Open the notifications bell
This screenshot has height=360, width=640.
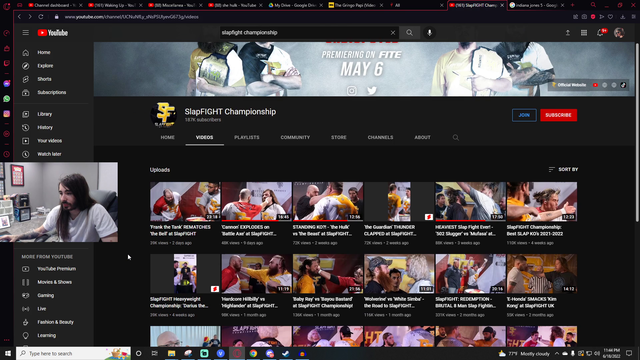click(x=600, y=33)
